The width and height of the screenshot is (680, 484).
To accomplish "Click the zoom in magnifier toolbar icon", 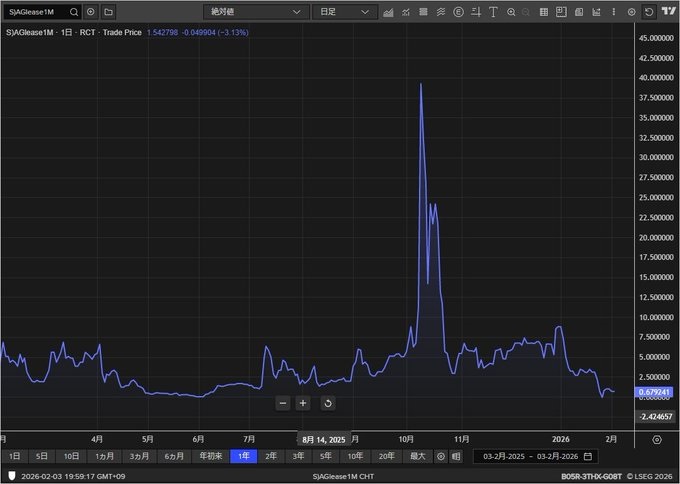I will coord(511,12).
